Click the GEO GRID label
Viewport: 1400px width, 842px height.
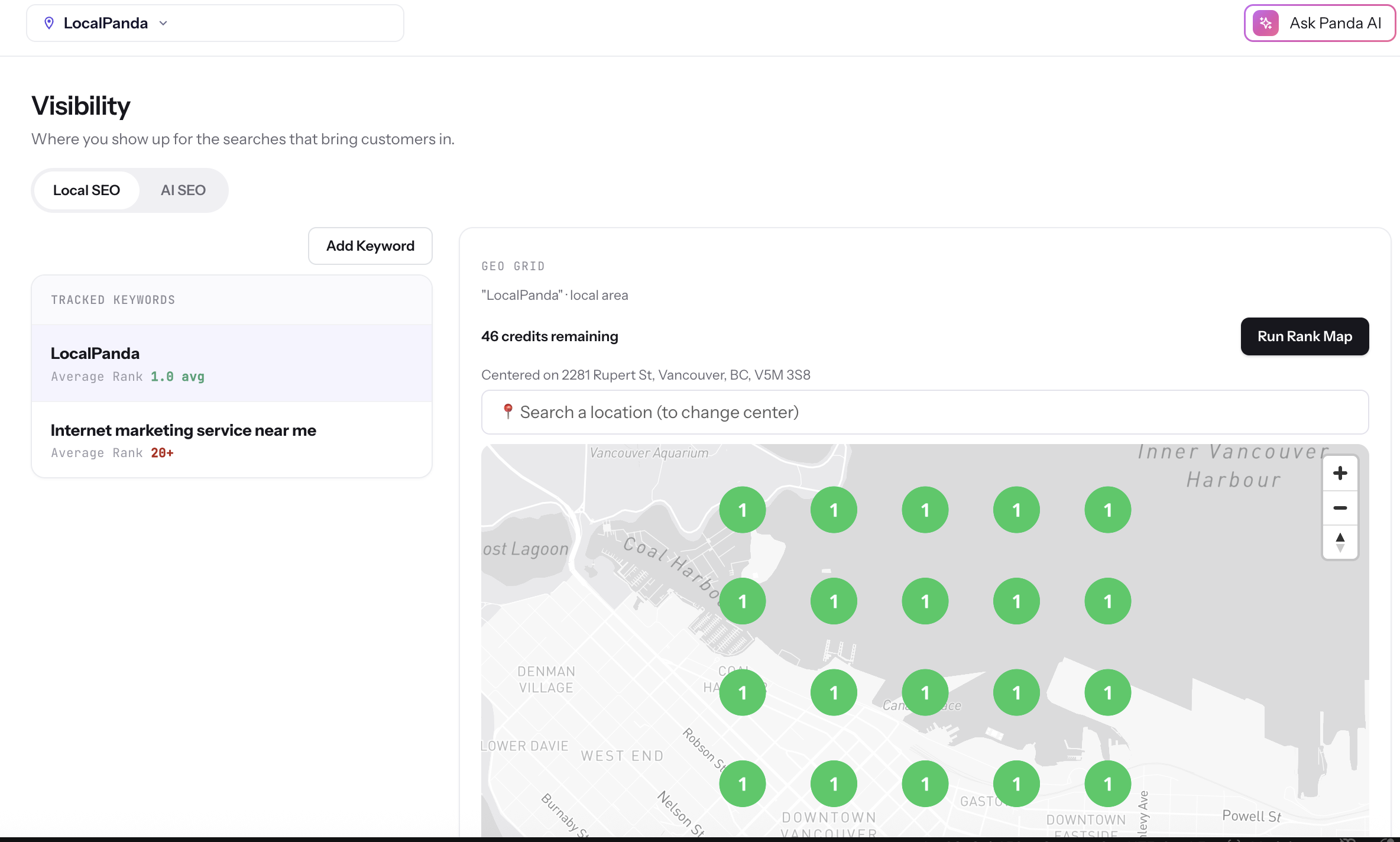click(513, 266)
